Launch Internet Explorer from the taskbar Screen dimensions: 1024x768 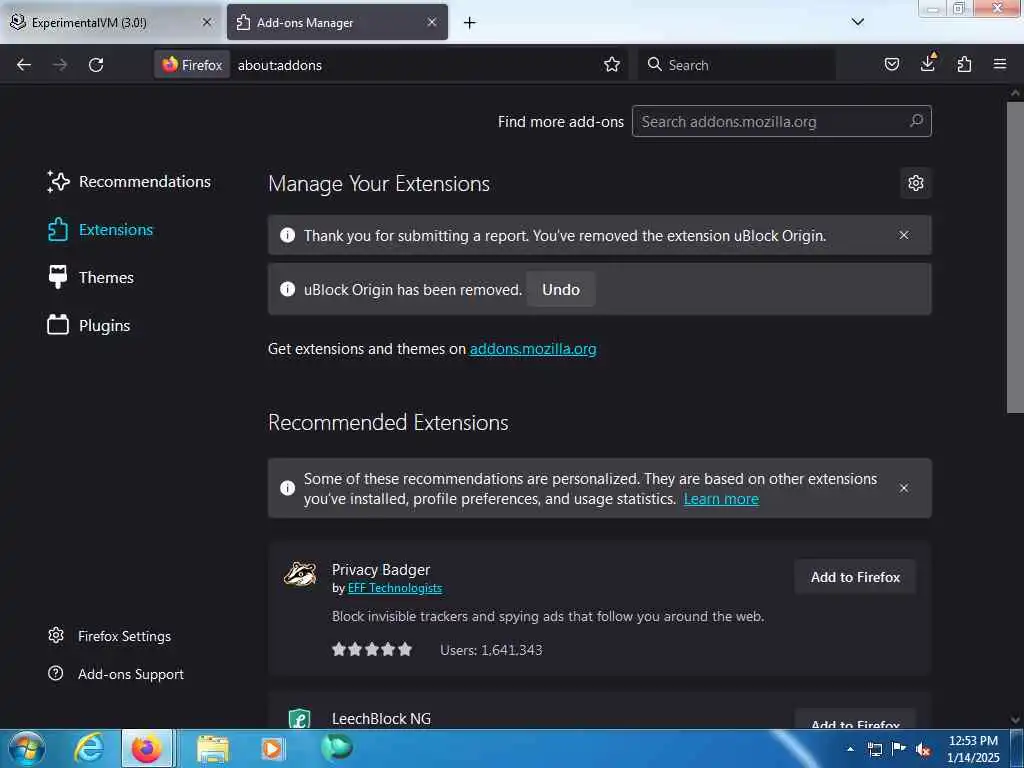[88, 748]
